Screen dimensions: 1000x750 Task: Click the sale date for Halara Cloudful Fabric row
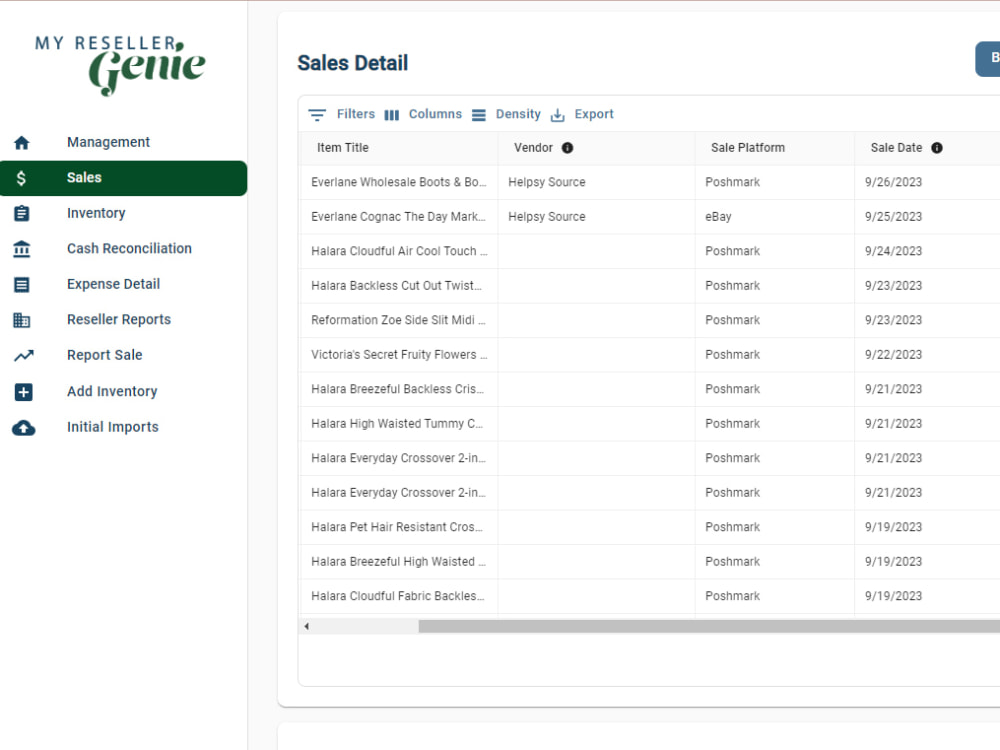[x=927, y=596]
